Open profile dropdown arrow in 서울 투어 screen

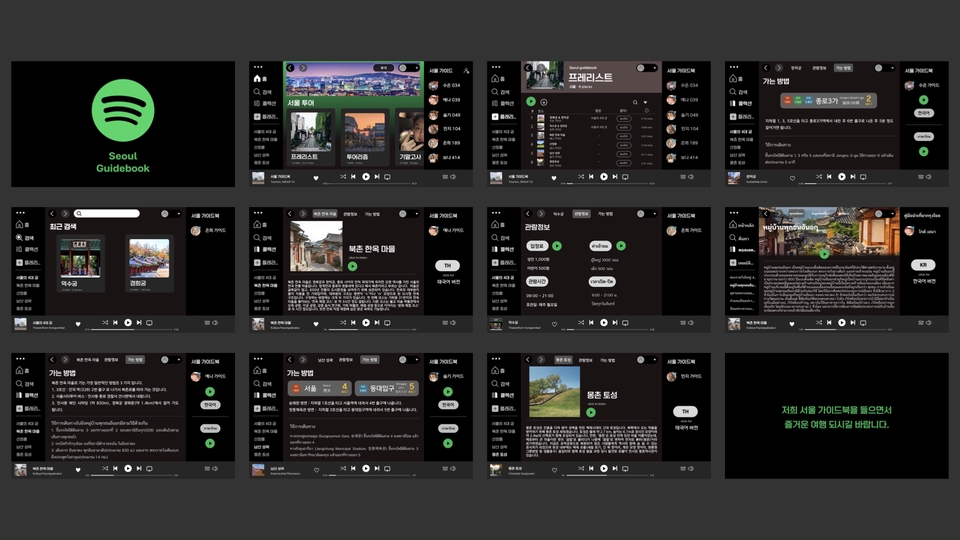point(417,68)
